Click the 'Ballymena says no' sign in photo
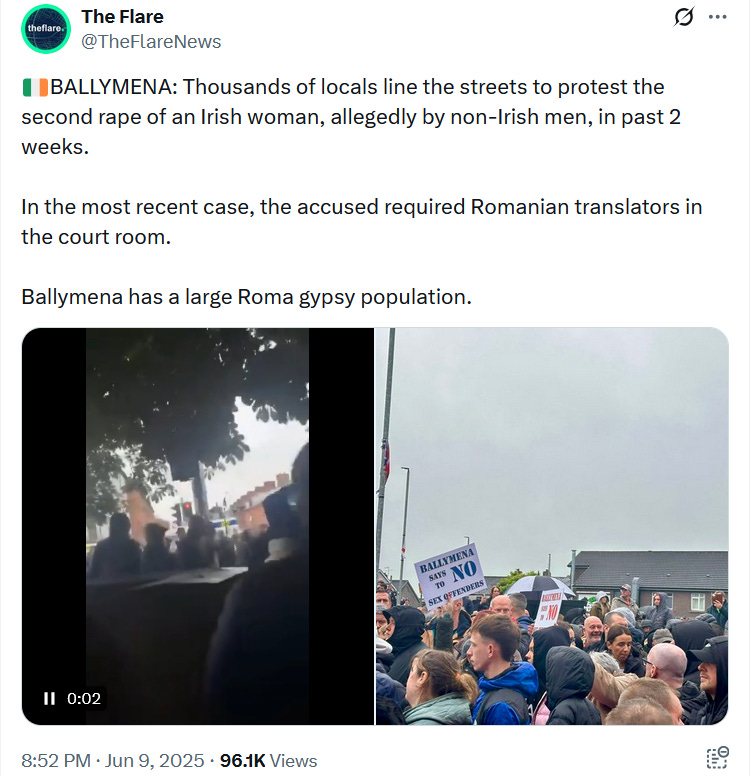The width and height of the screenshot is (750, 776). [450, 576]
